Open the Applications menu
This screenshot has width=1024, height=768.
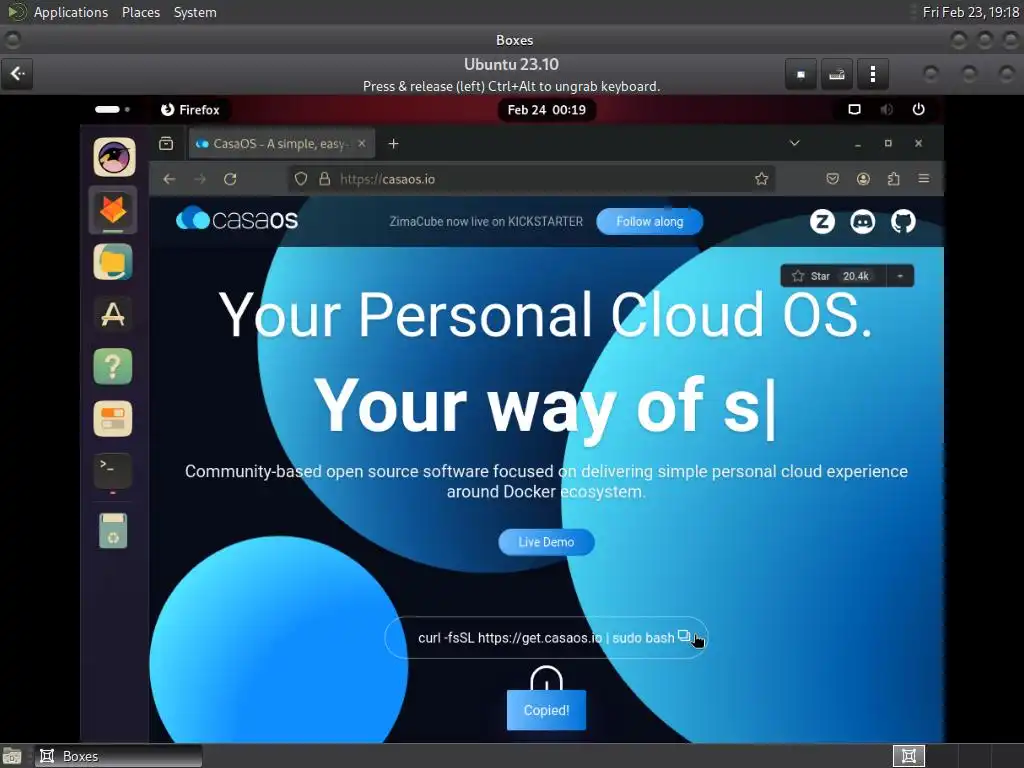pyautogui.click(x=71, y=12)
